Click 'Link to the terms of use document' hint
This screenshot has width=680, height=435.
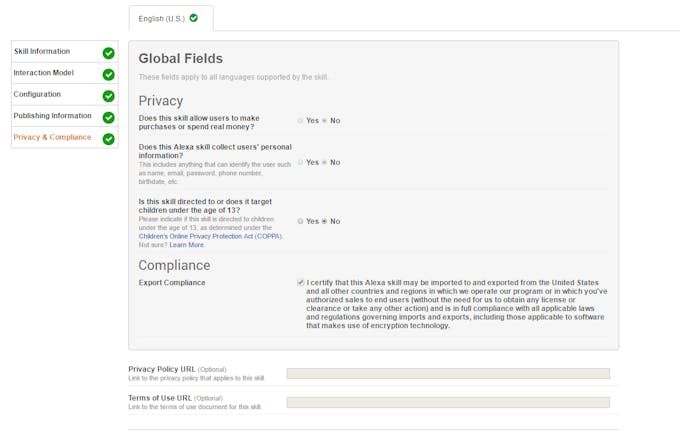(x=195, y=407)
